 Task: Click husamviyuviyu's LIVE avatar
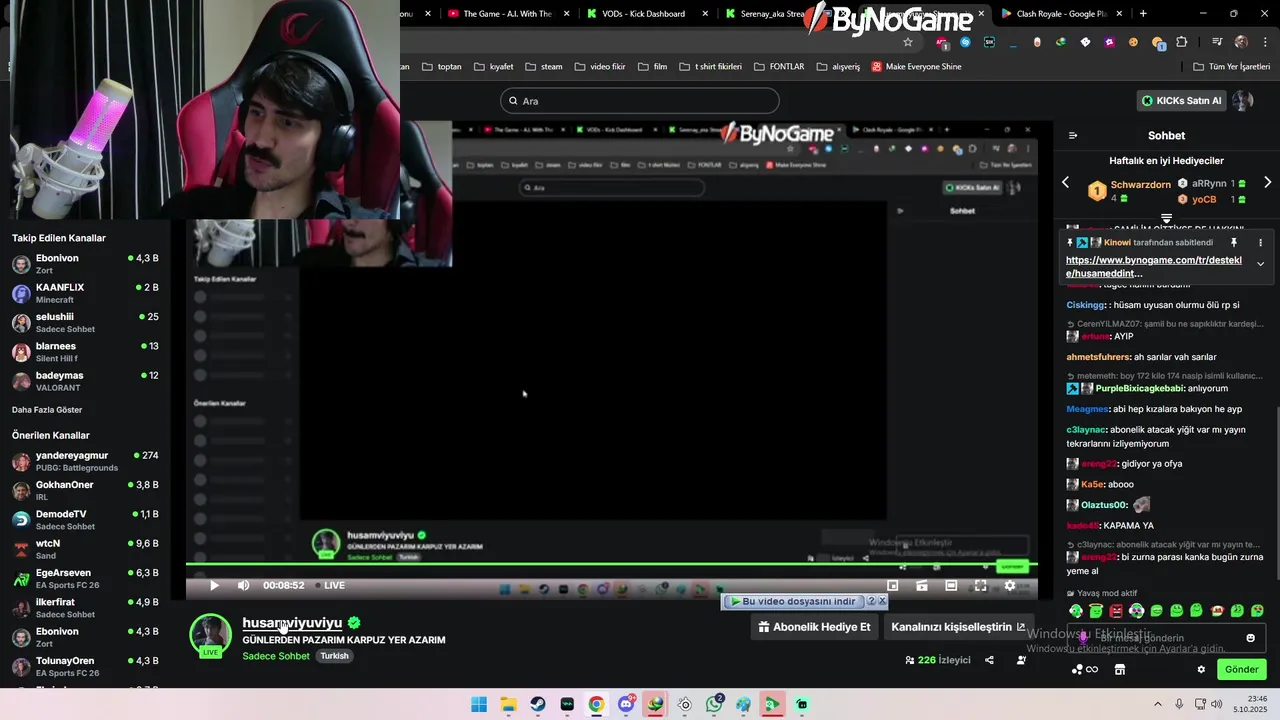tap(210, 636)
